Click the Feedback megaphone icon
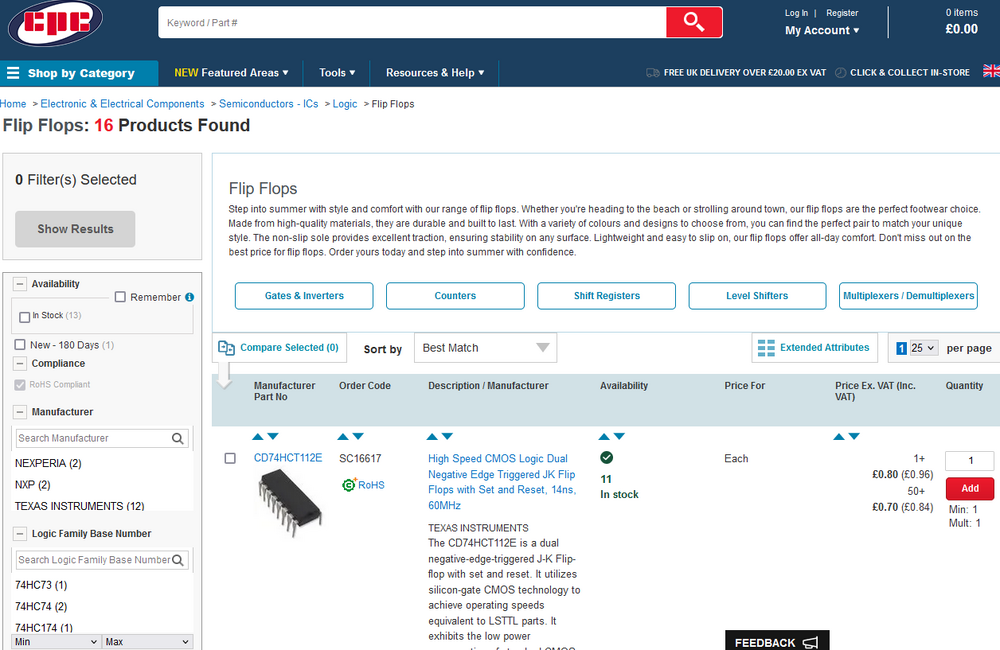 (x=810, y=642)
